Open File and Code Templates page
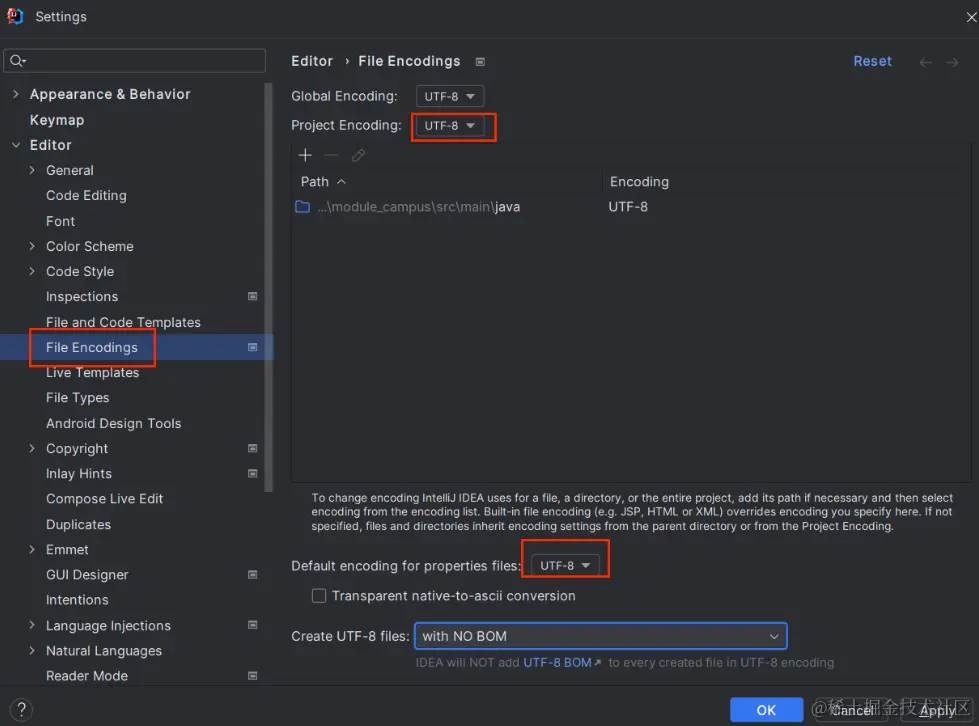 coord(123,322)
